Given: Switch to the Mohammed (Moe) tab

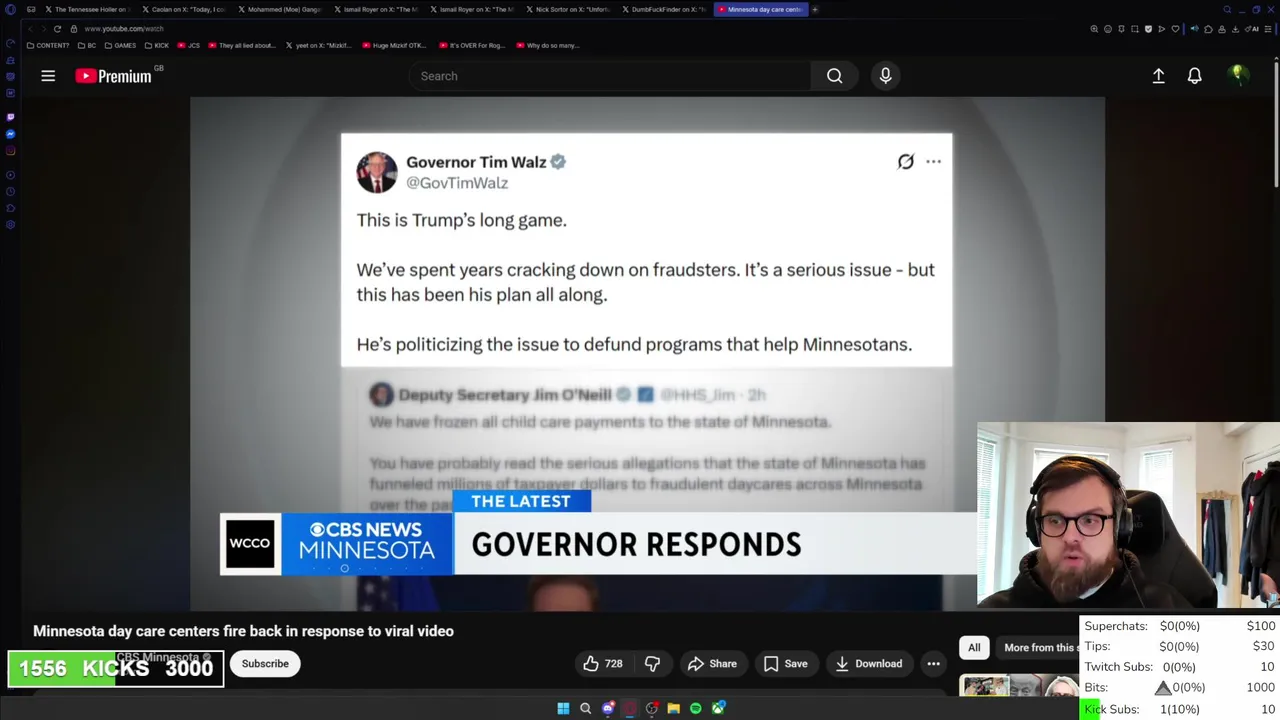Looking at the screenshot, I should tap(279, 9).
